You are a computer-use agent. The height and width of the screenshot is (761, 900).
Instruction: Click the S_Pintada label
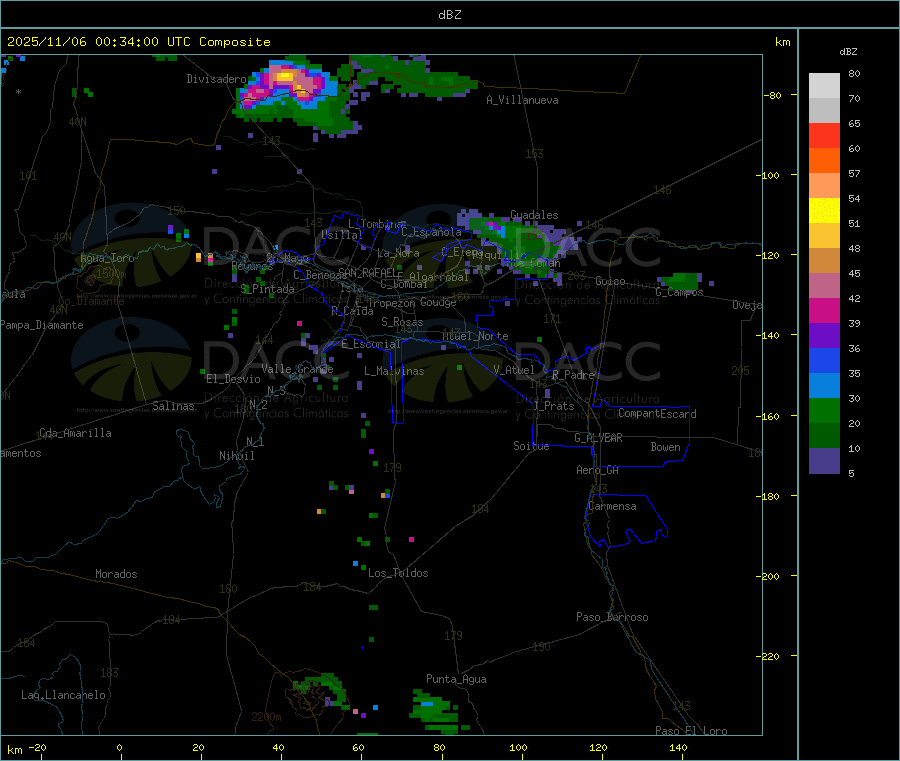coord(267,289)
